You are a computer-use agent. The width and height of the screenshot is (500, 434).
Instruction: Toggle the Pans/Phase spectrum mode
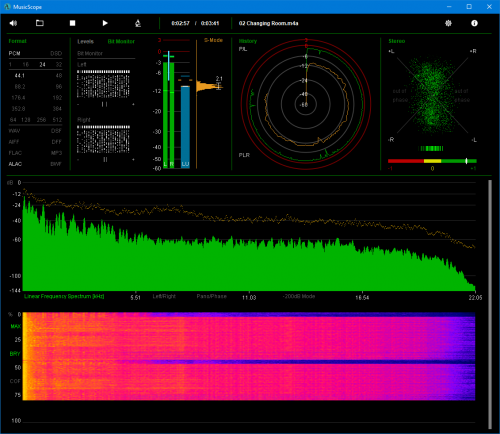pos(211,296)
